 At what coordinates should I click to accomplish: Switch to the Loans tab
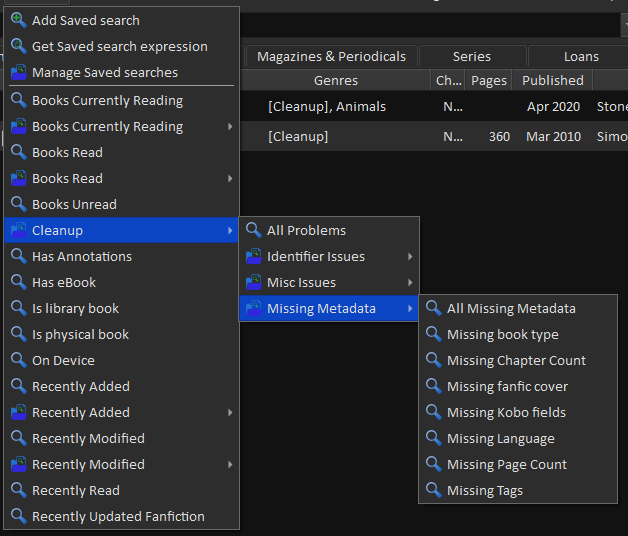[581, 56]
